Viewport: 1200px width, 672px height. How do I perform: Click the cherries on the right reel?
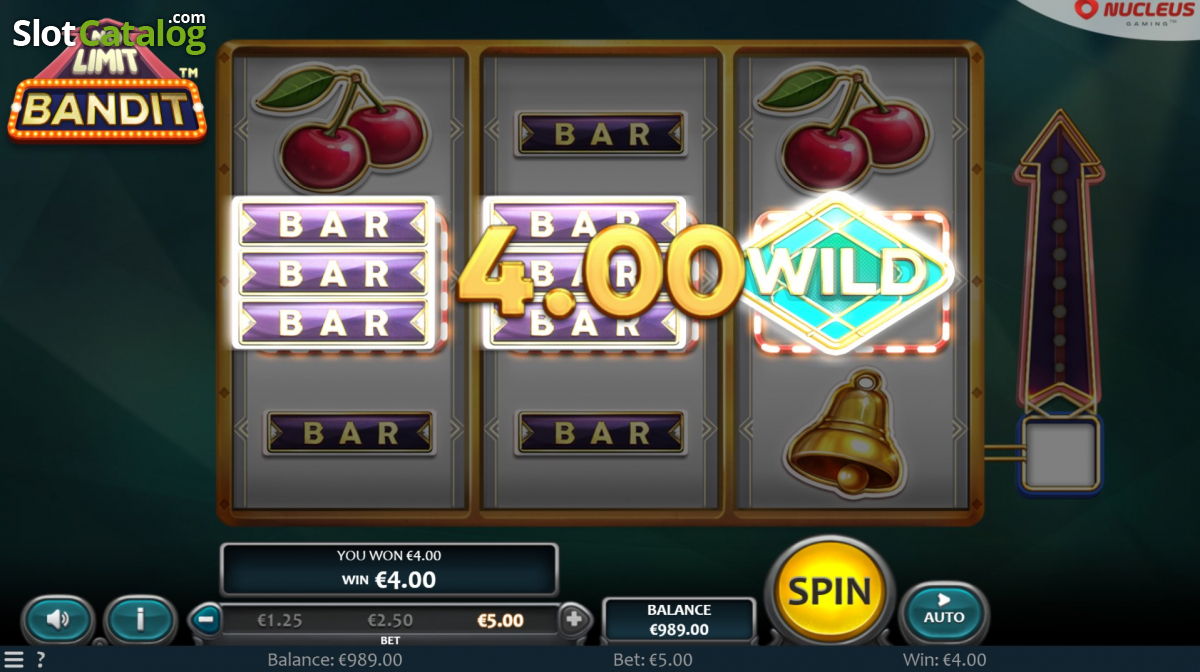tap(845, 124)
